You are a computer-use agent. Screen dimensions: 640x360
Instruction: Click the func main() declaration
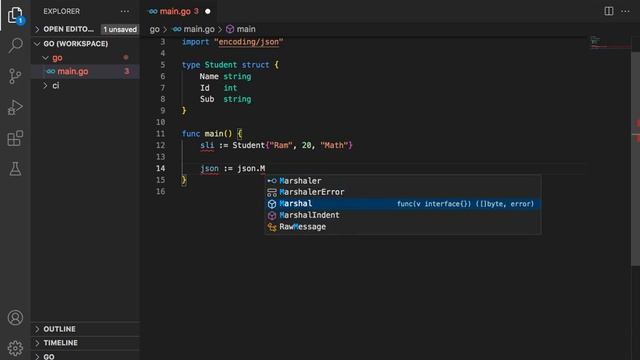point(212,134)
